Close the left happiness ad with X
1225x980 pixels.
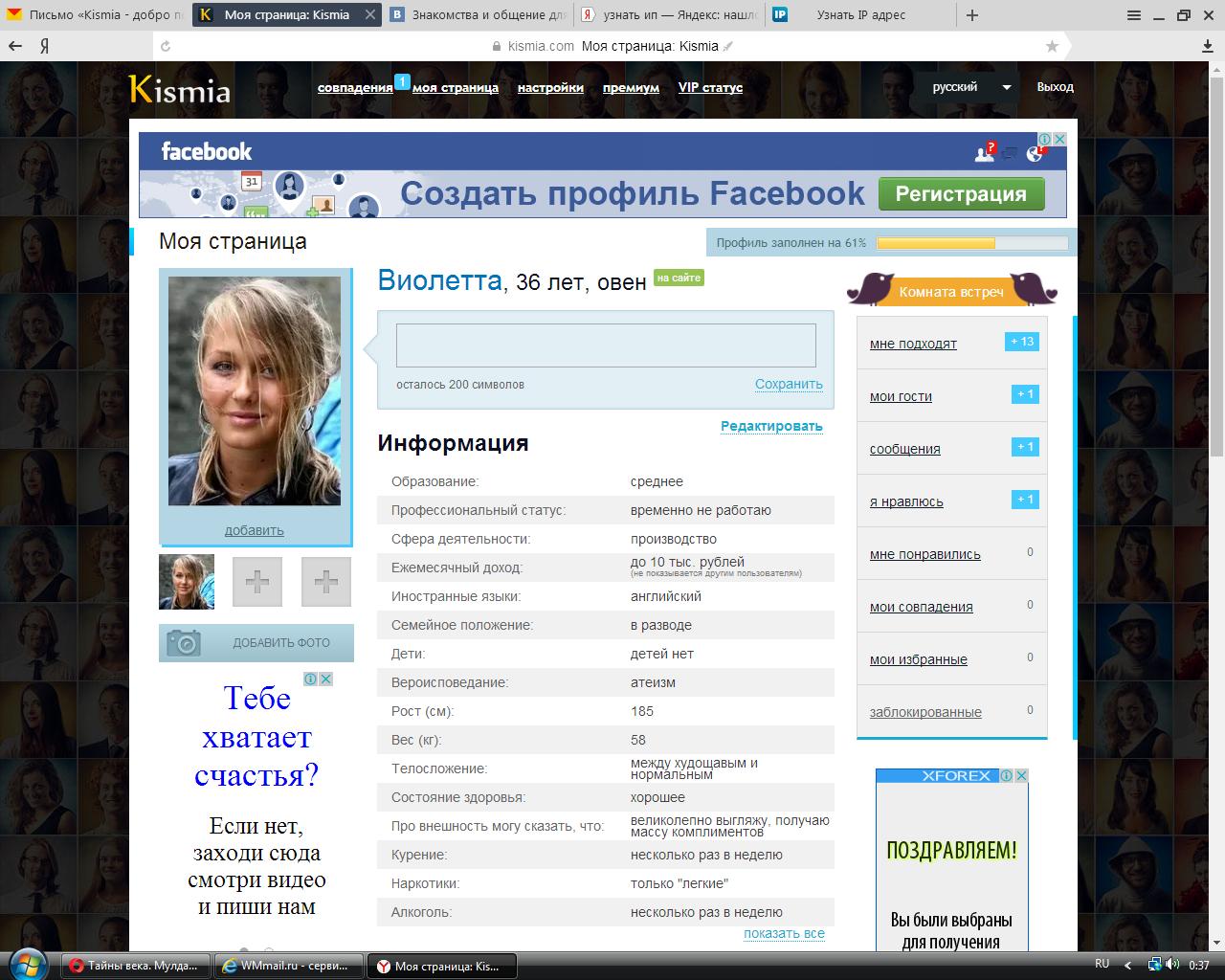click(325, 679)
